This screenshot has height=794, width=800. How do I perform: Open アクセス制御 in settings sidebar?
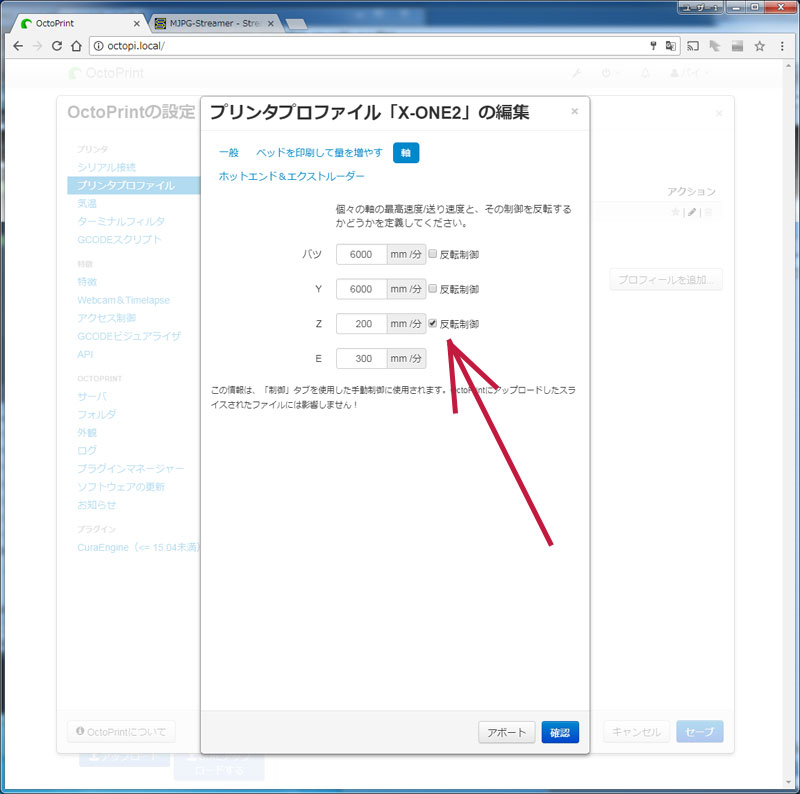106,318
